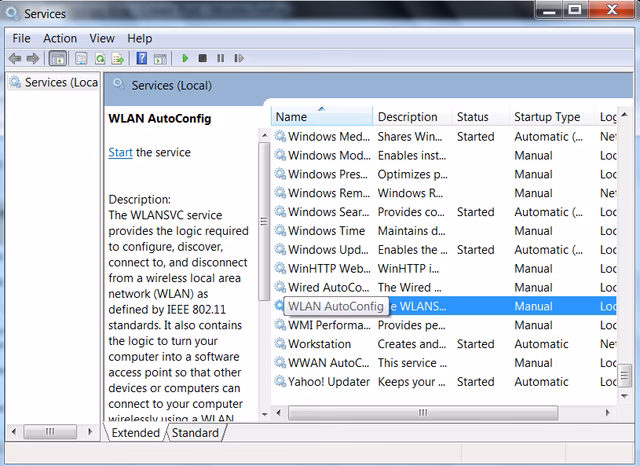
Task: Minimize the Services window
Action: click(549, 9)
